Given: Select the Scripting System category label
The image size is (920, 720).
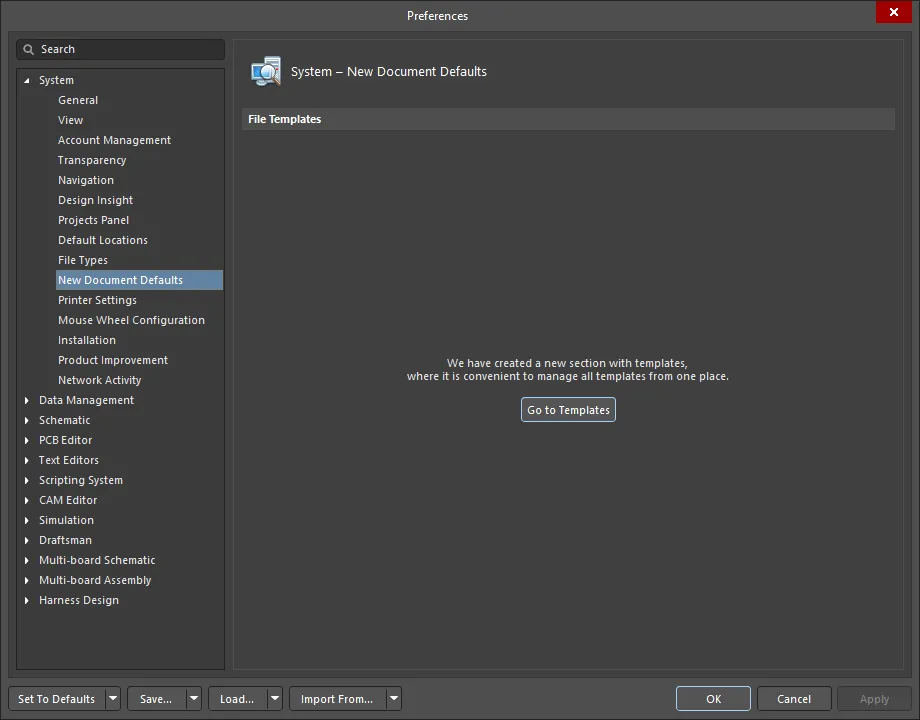Looking at the screenshot, I should [x=81, y=480].
